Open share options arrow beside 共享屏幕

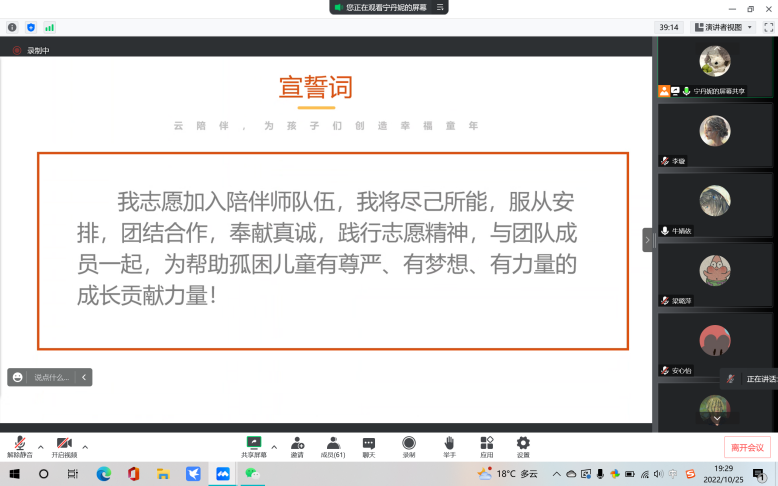pyautogui.click(x=274, y=446)
